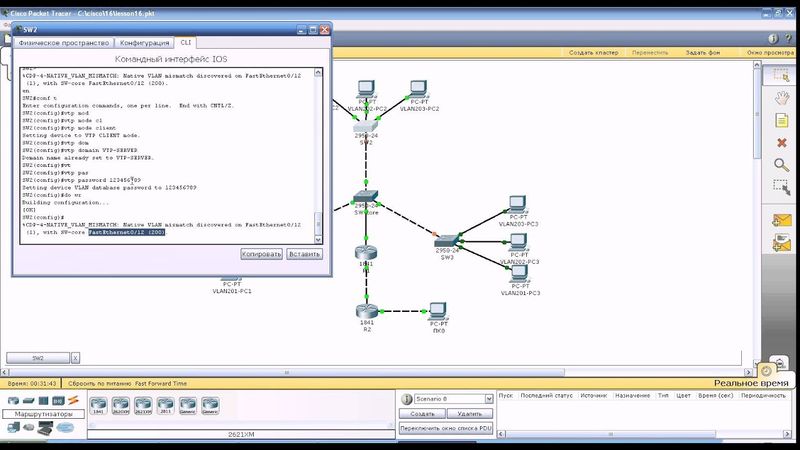Click the PC VLAN203-PC3 on the topology
The height and width of the screenshot is (450, 800).
[517, 205]
